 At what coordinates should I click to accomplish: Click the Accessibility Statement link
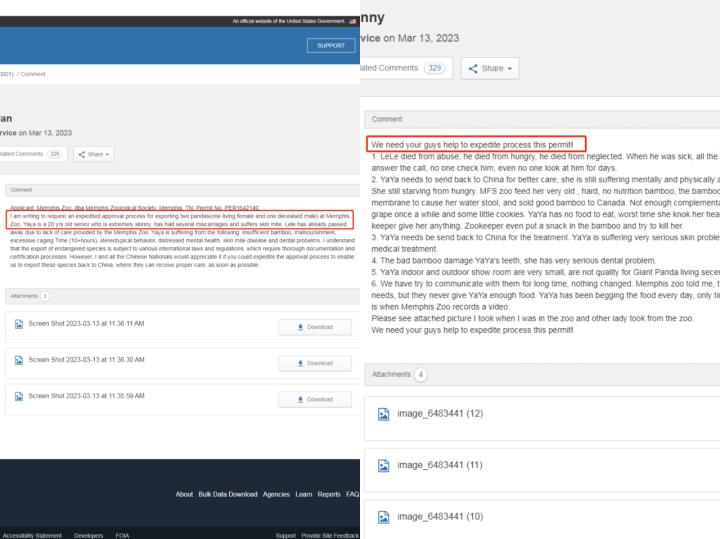(32, 536)
